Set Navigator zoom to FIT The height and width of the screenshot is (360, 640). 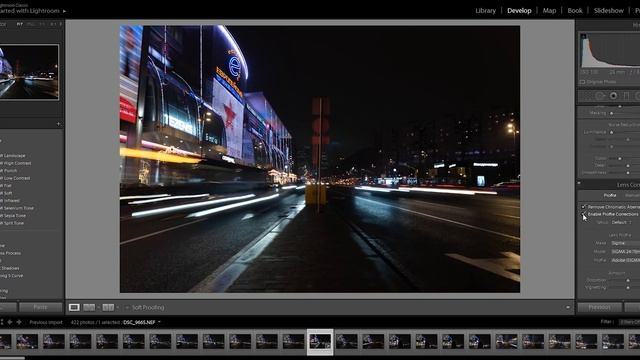click(x=19, y=24)
